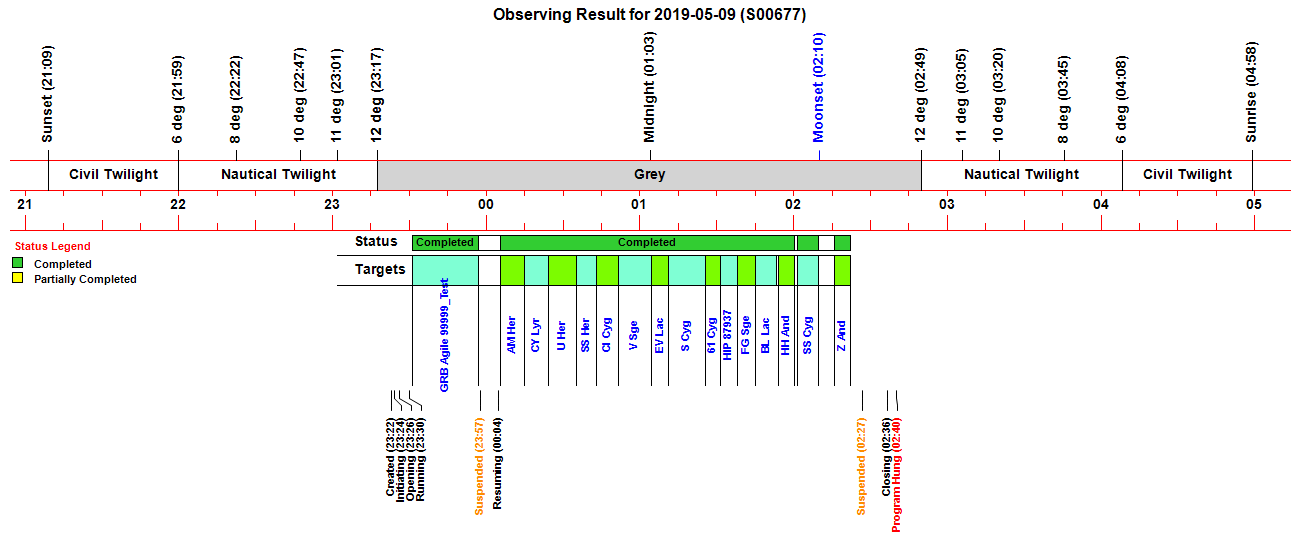Click the 10 deg (22:47) marker label
Image resolution: width=1300 pixels, height=557 pixels.
300,95
